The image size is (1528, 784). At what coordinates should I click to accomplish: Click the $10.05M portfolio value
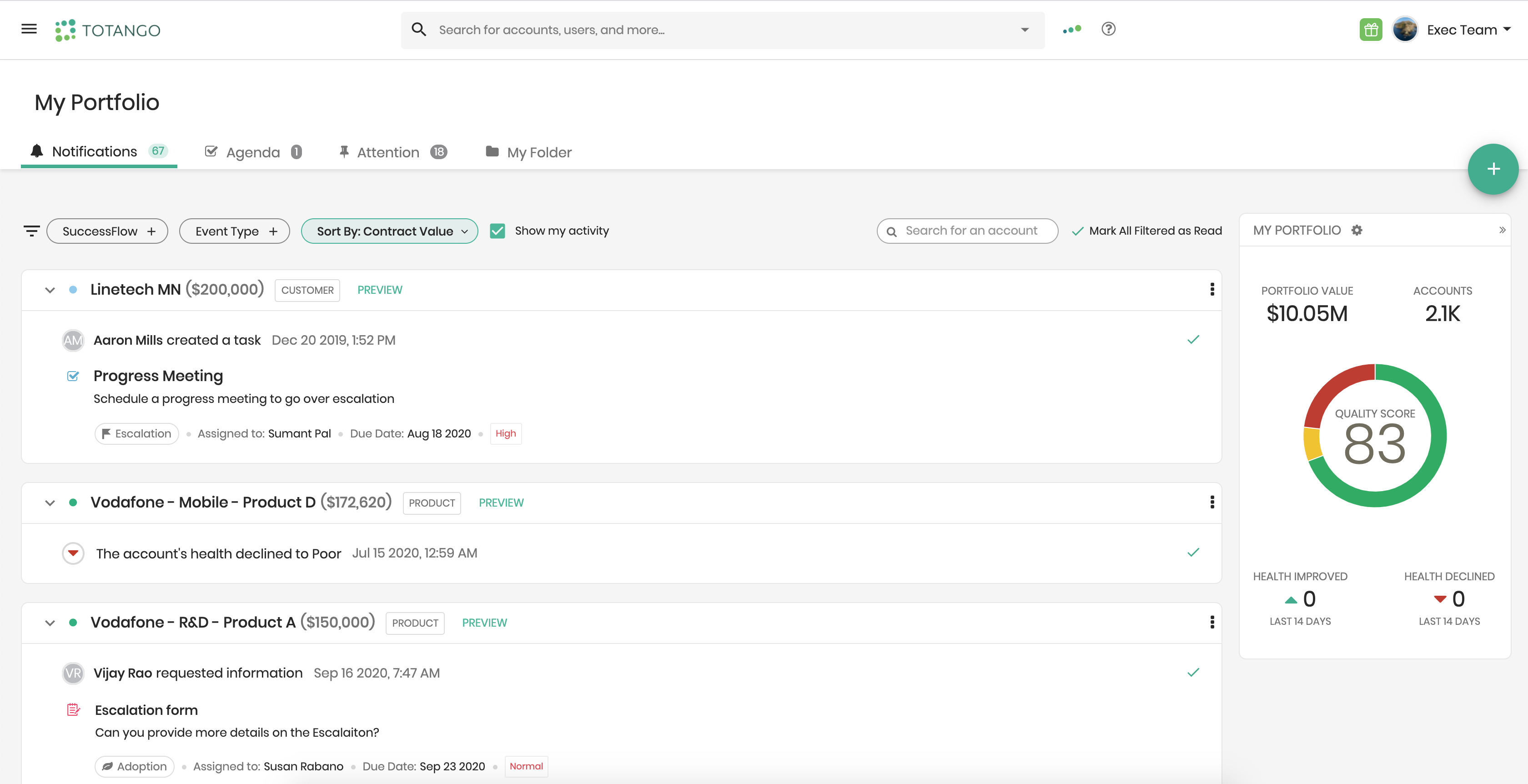click(1307, 313)
